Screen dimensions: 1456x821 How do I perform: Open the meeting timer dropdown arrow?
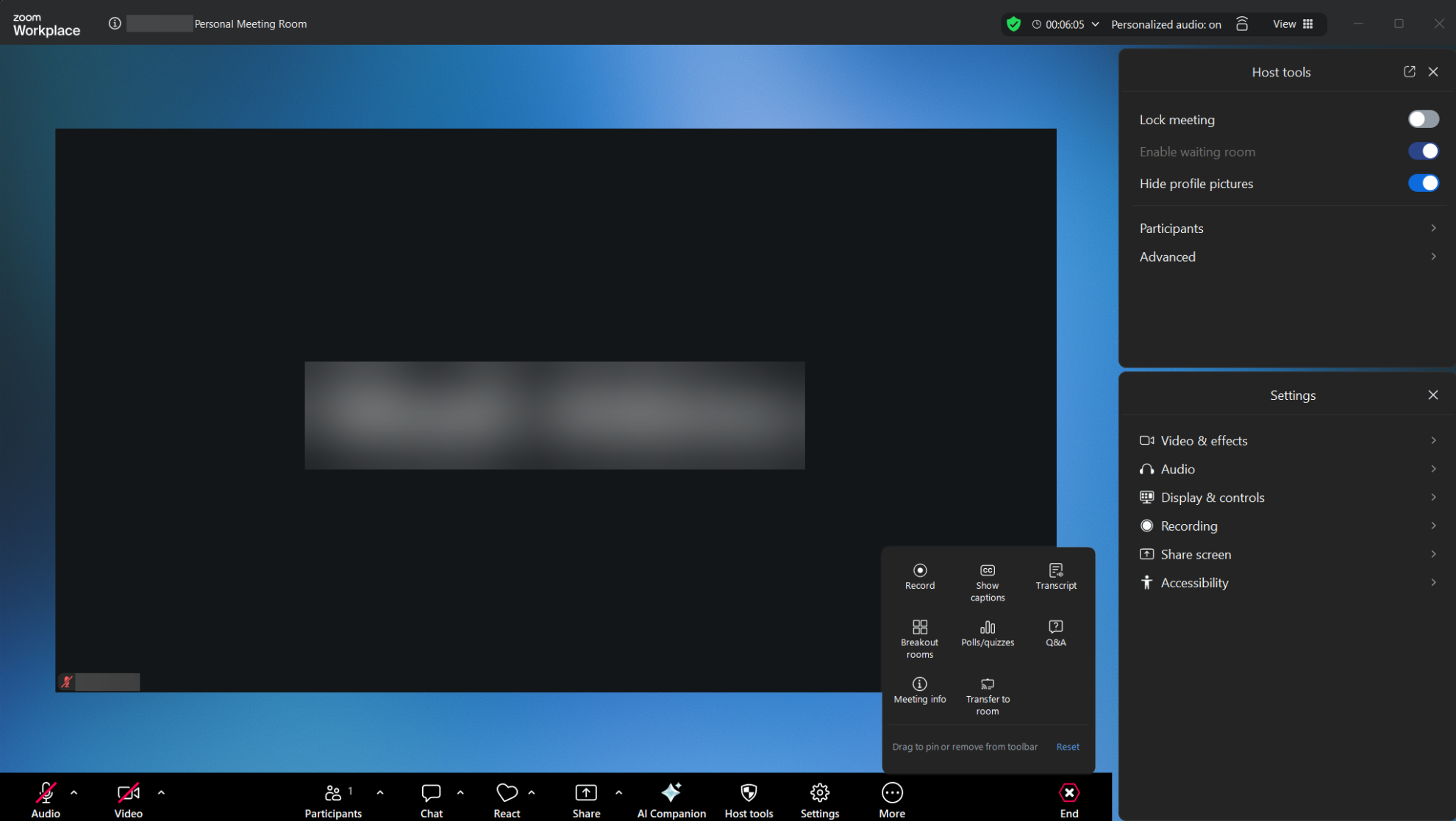[1095, 24]
